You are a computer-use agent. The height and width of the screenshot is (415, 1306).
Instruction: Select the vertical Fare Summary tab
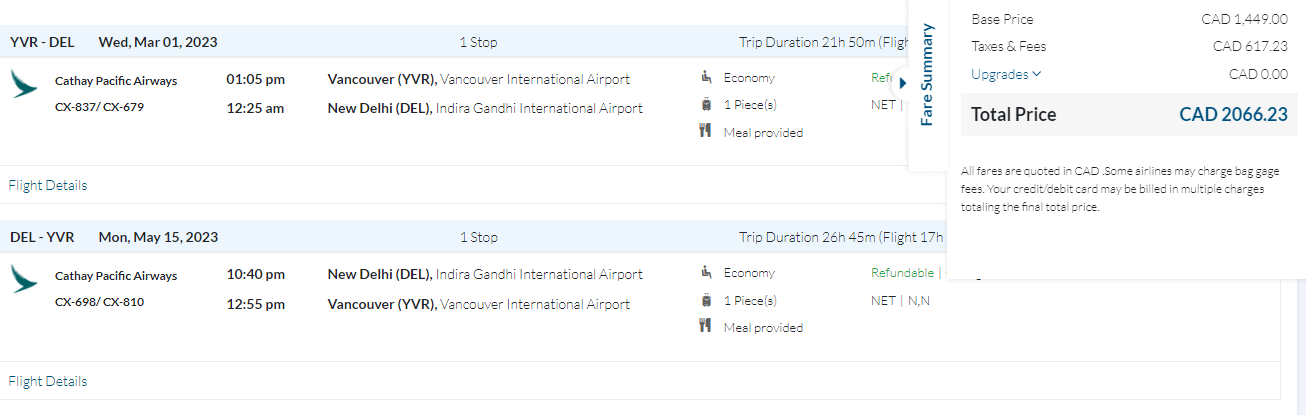[927, 75]
